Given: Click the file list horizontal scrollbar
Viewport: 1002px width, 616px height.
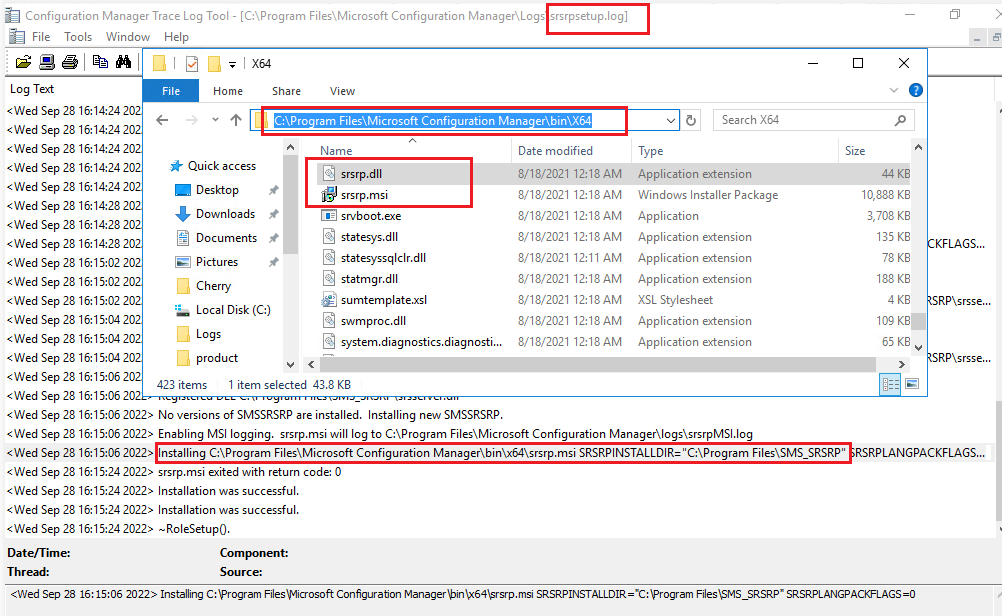Looking at the screenshot, I should [x=597, y=364].
